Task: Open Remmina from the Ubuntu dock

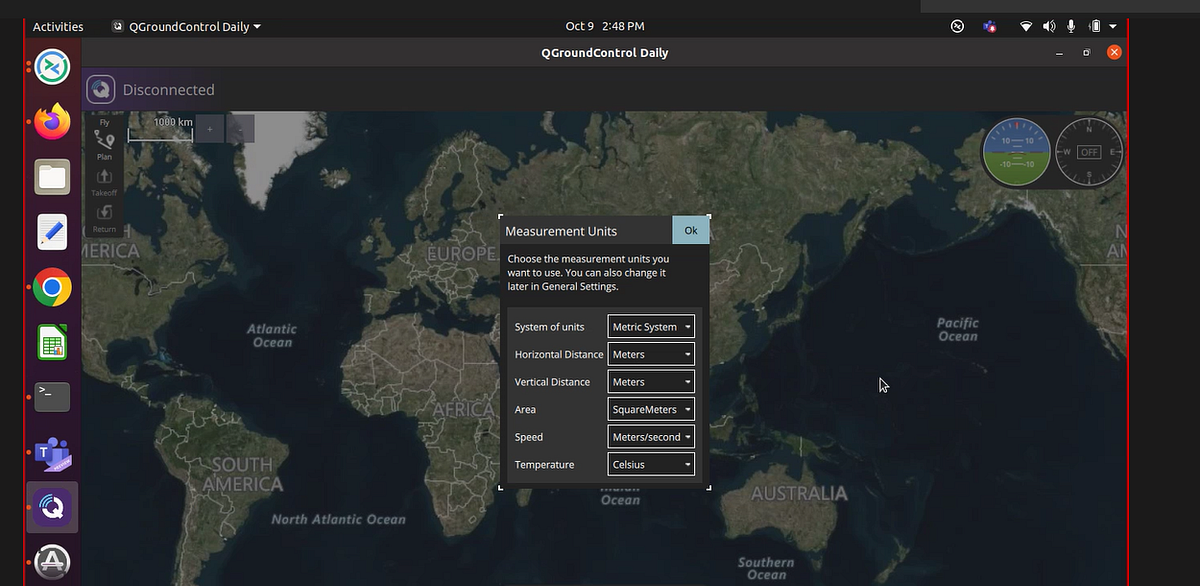Action: [x=52, y=67]
